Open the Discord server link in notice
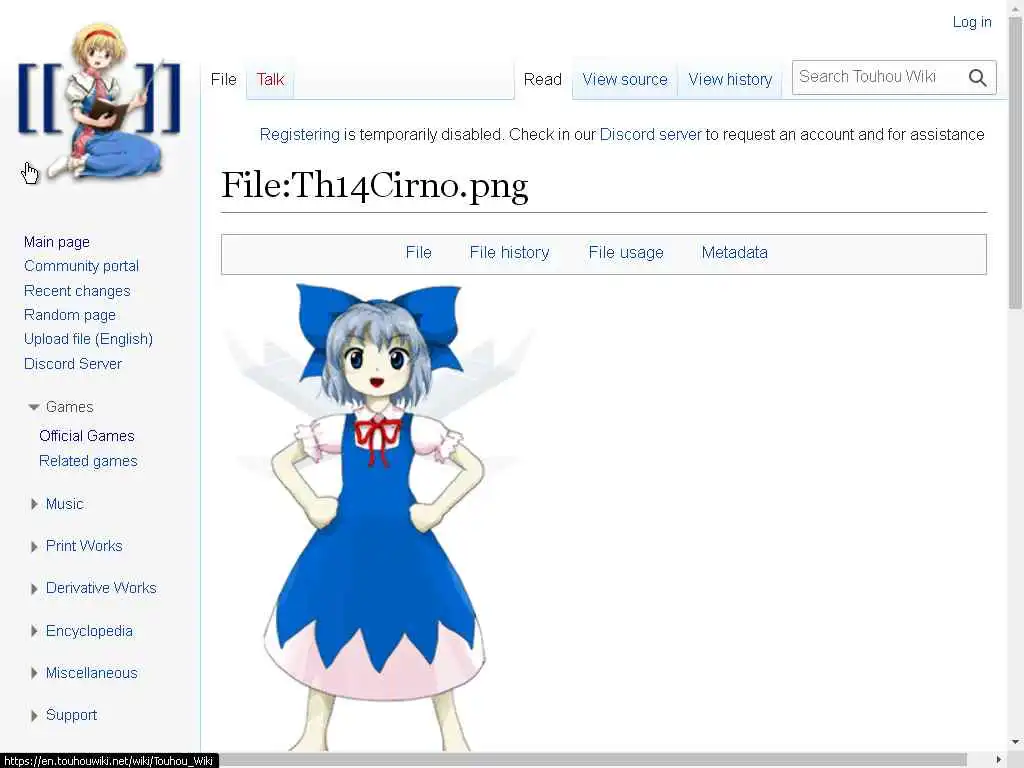Image resolution: width=1024 pixels, height=768 pixels. point(650,135)
